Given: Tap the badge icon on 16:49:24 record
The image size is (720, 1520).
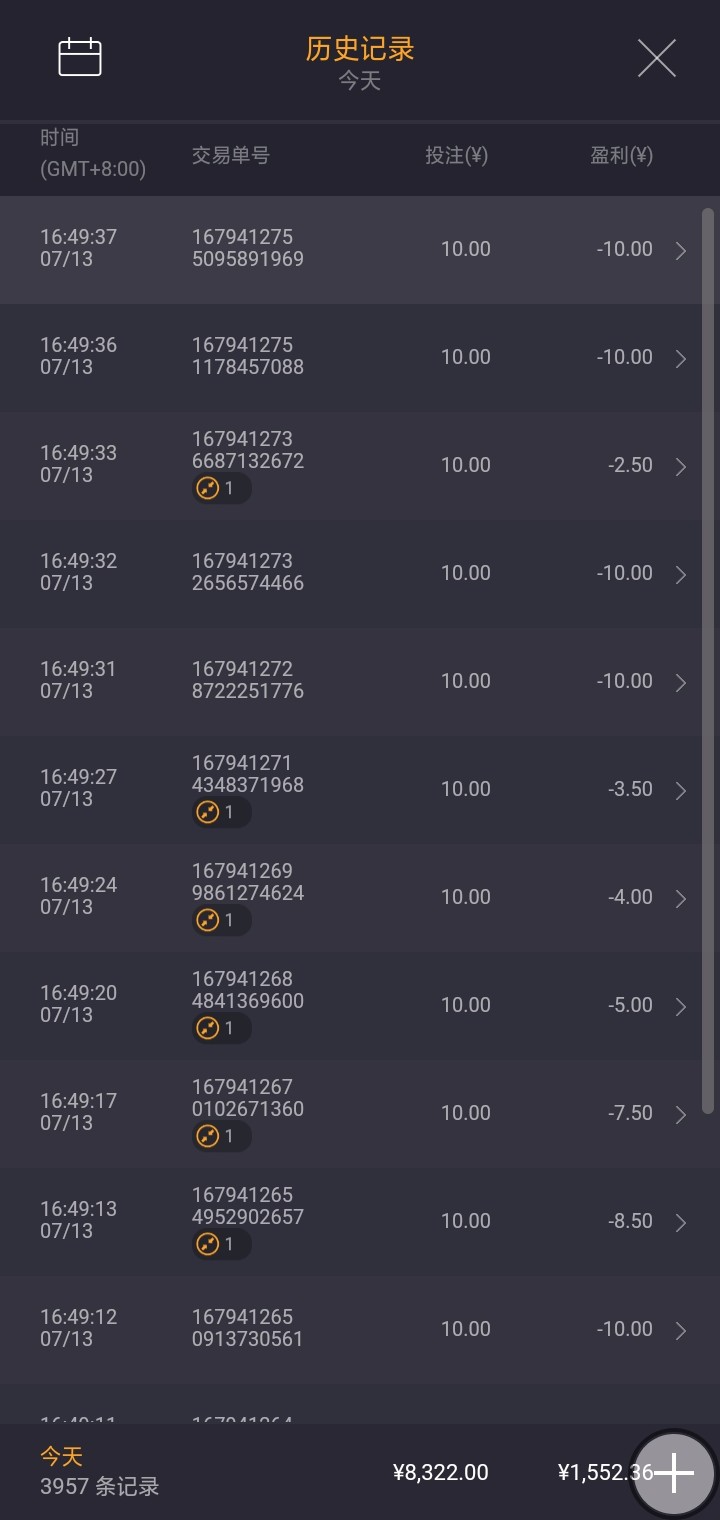Looking at the screenshot, I should pos(208,921).
